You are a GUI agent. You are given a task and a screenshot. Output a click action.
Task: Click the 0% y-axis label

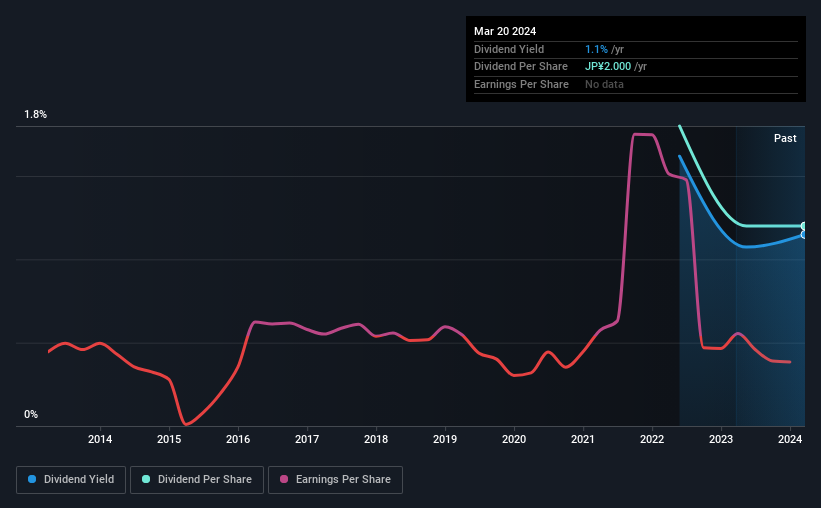click(x=31, y=415)
